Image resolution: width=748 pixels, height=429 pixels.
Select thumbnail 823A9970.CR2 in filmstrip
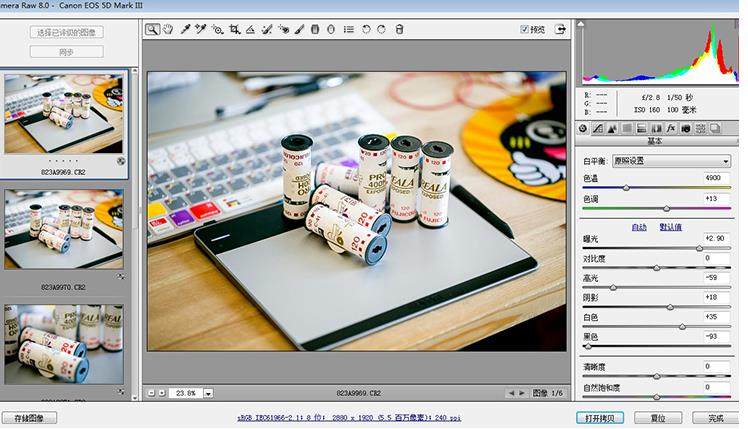point(63,230)
